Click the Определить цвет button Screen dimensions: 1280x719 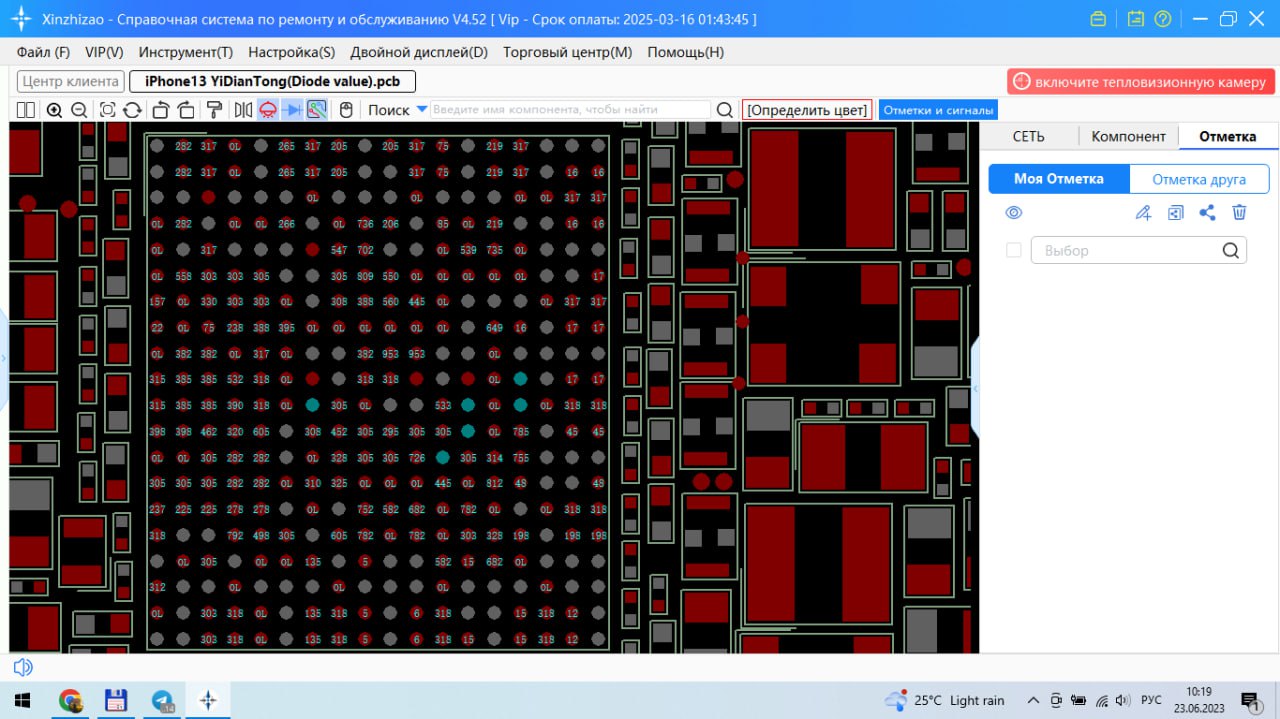pyautogui.click(x=807, y=110)
